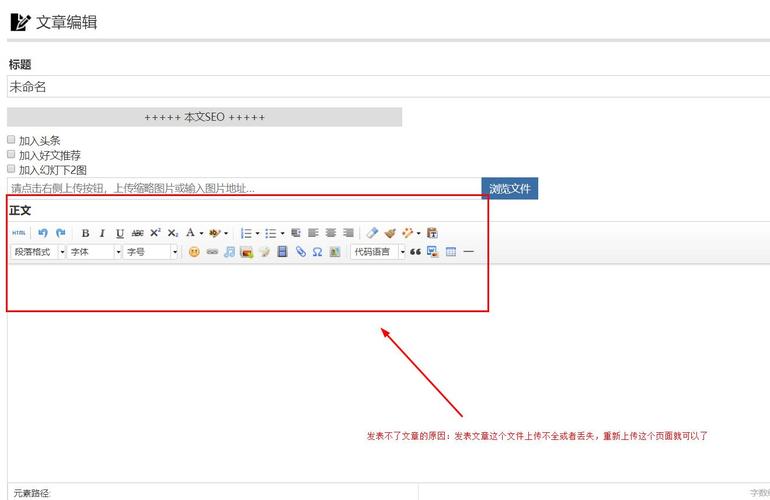Click the 浏览文件 browse file button
The height and width of the screenshot is (500, 770).
[510, 188]
